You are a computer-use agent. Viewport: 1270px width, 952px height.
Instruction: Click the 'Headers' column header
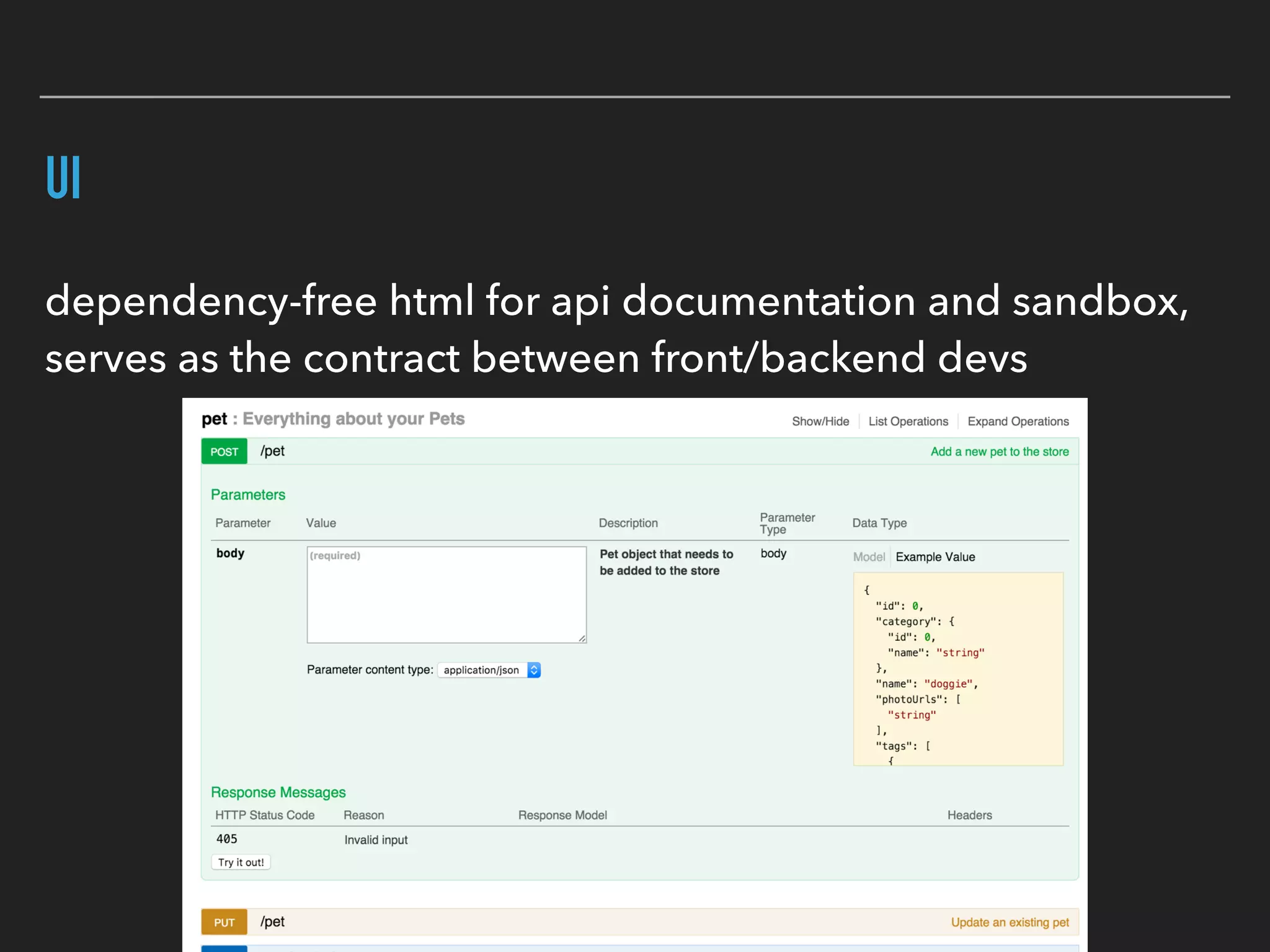pos(969,815)
